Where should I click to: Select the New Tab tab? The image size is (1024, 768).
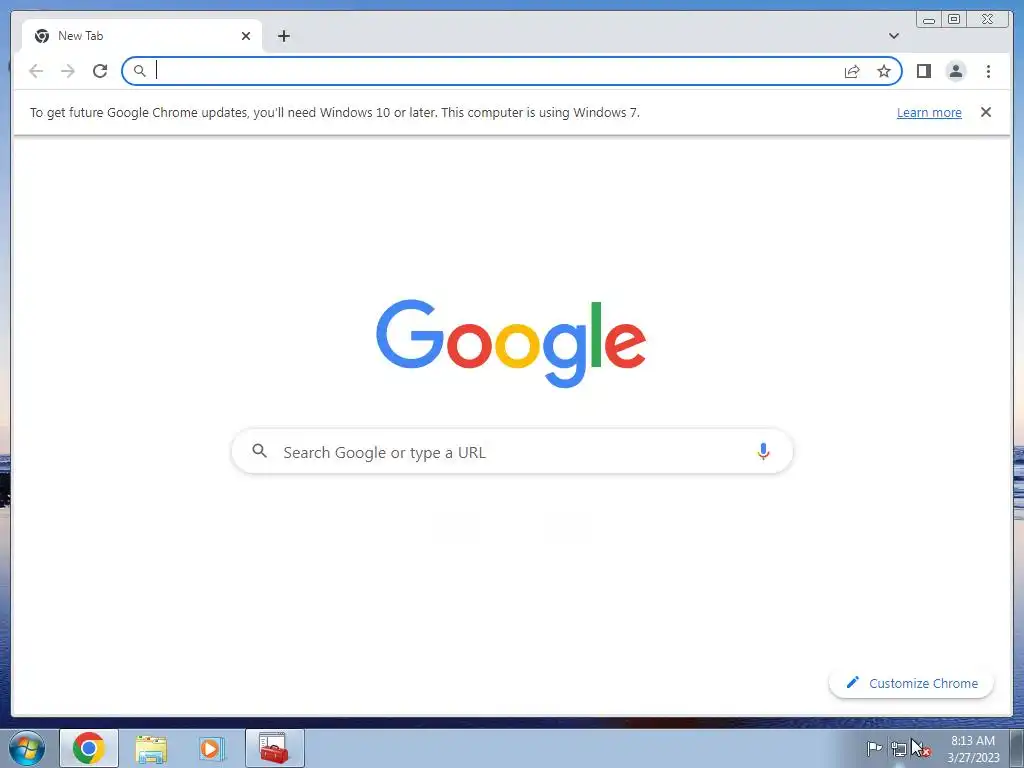142,36
